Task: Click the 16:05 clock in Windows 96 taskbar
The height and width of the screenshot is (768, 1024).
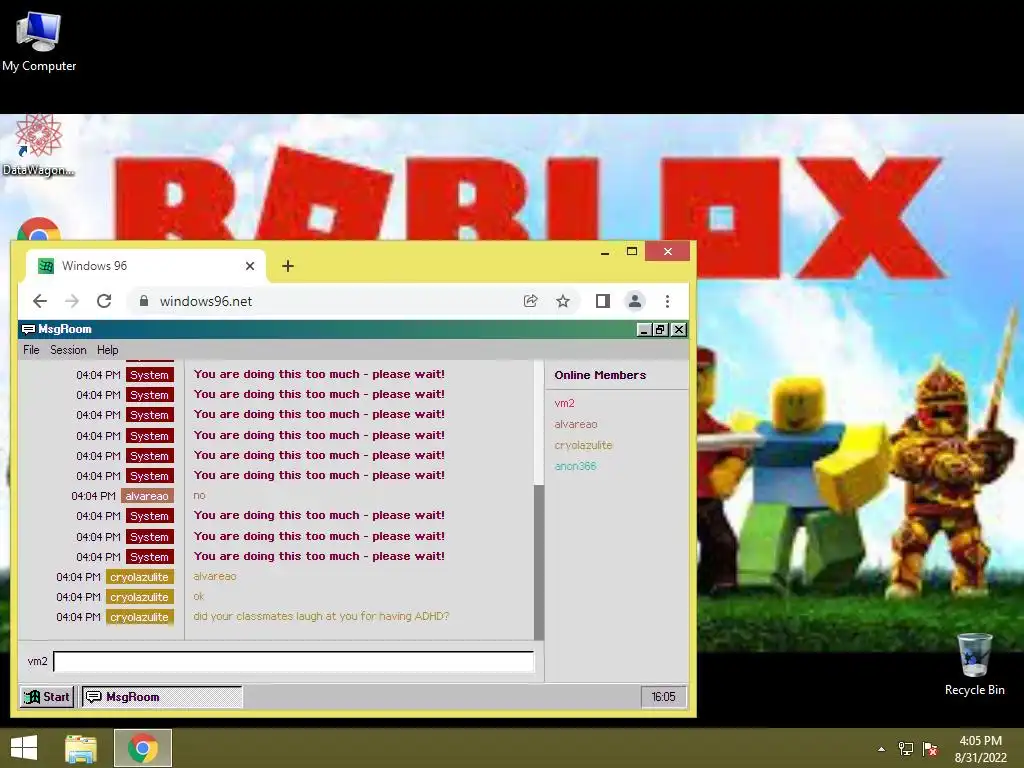Action: [663, 697]
